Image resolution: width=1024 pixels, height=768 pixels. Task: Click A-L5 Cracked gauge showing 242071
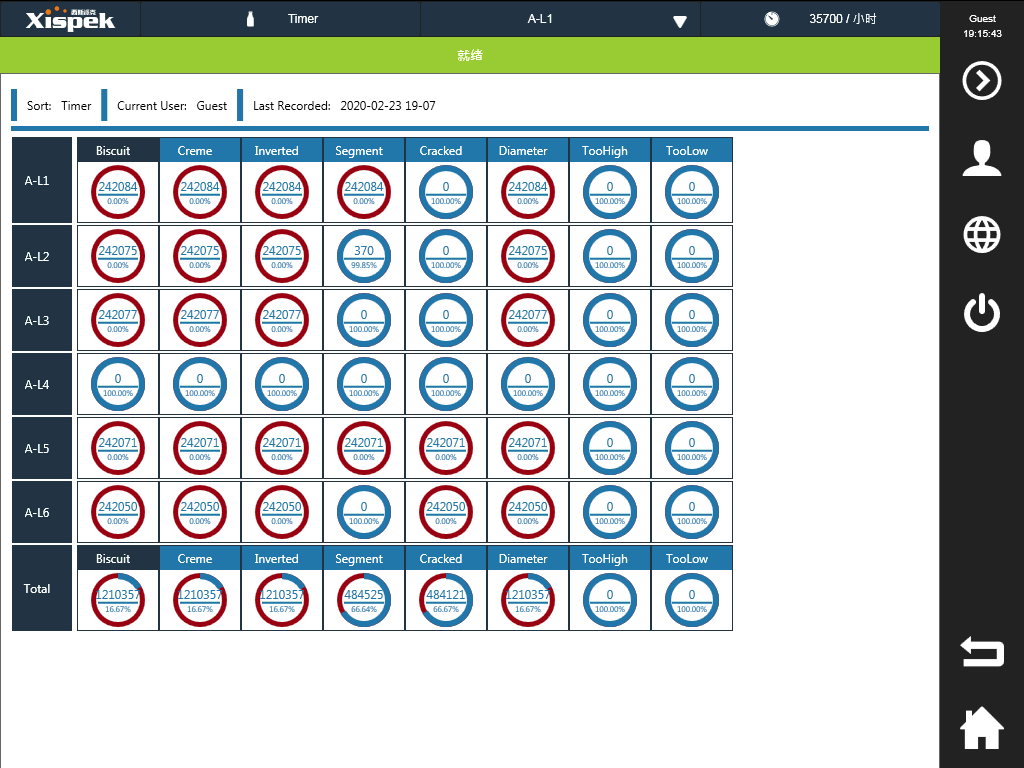point(446,448)
